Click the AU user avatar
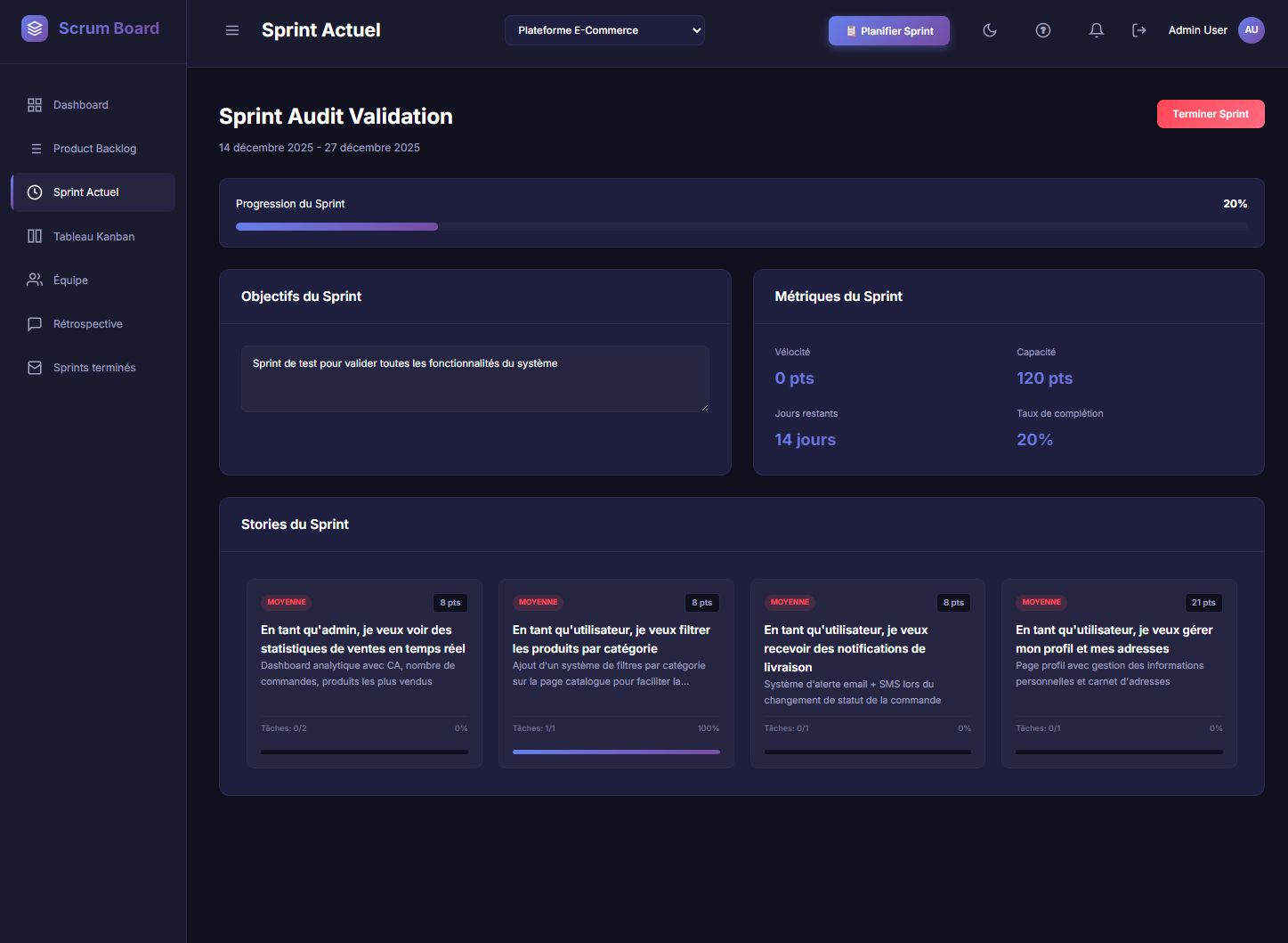 (x=1251, y=30)
